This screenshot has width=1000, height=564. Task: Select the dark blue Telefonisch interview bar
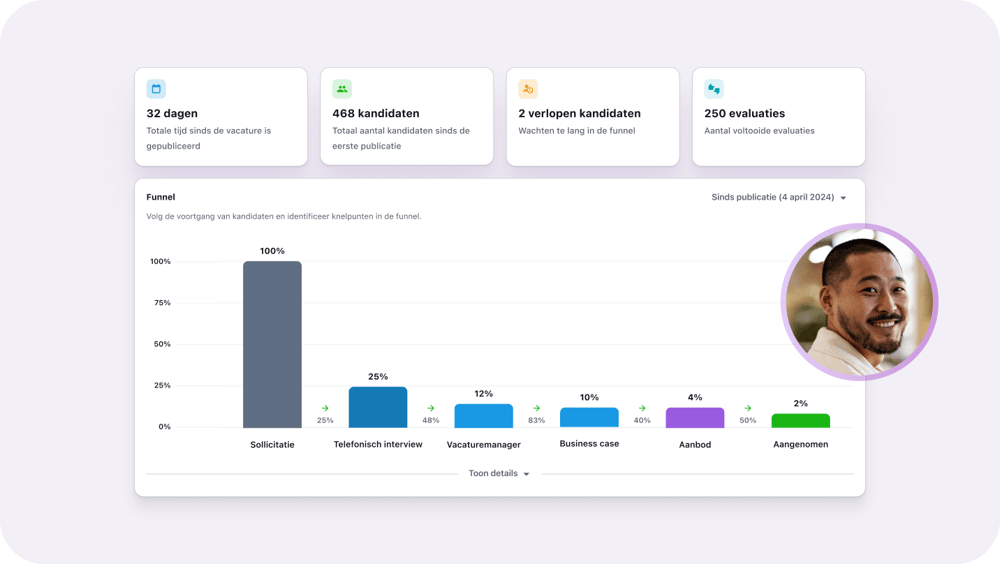pyautogui.click(x=378, y=407)
